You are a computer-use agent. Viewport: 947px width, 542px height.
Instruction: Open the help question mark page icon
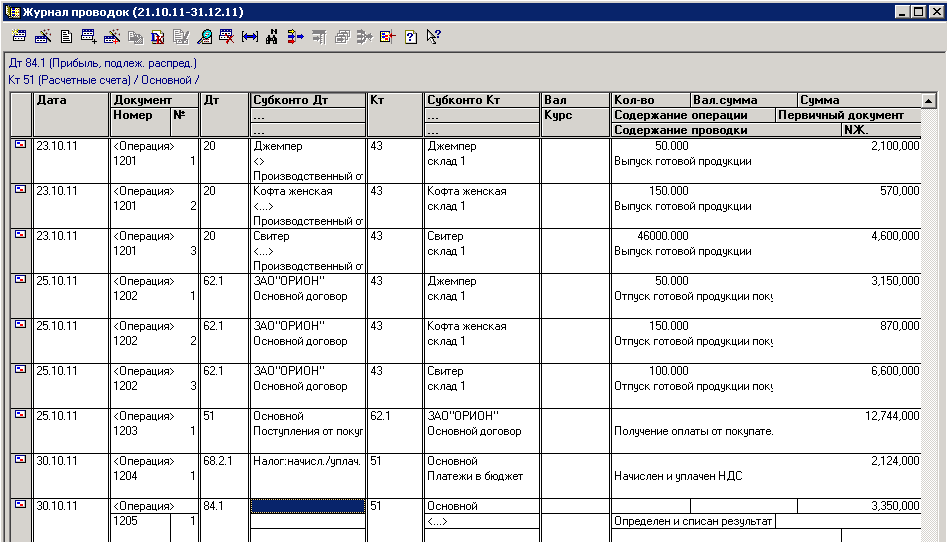(411, 37)
